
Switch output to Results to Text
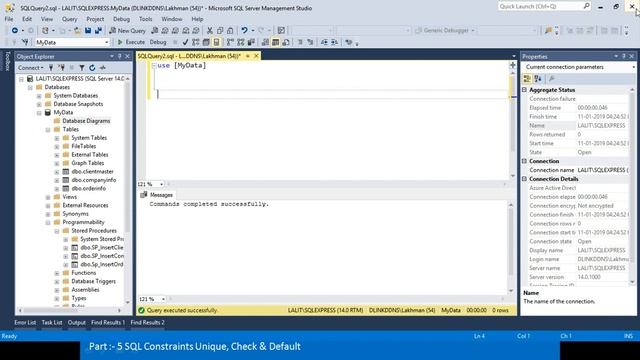[x=265, y=42]
